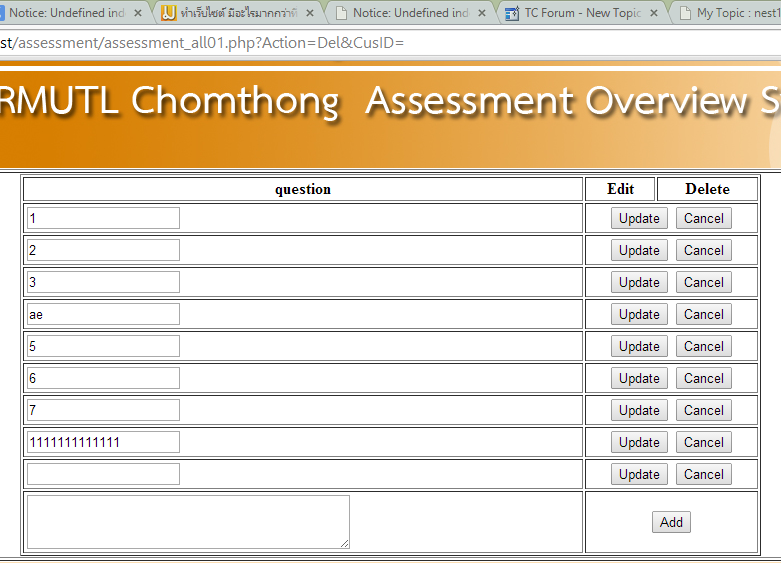781x563 pixels.
Task: Focus the field containing 1111111111111
Action: (x=103, y=442)
